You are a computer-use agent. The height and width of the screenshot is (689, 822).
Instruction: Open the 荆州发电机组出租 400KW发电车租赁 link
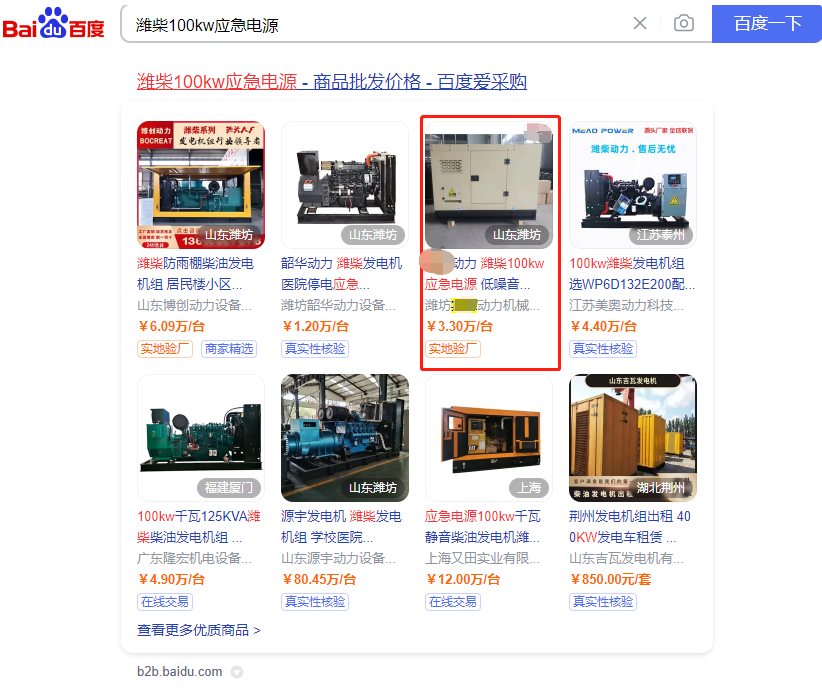click(x=630, y=526)
